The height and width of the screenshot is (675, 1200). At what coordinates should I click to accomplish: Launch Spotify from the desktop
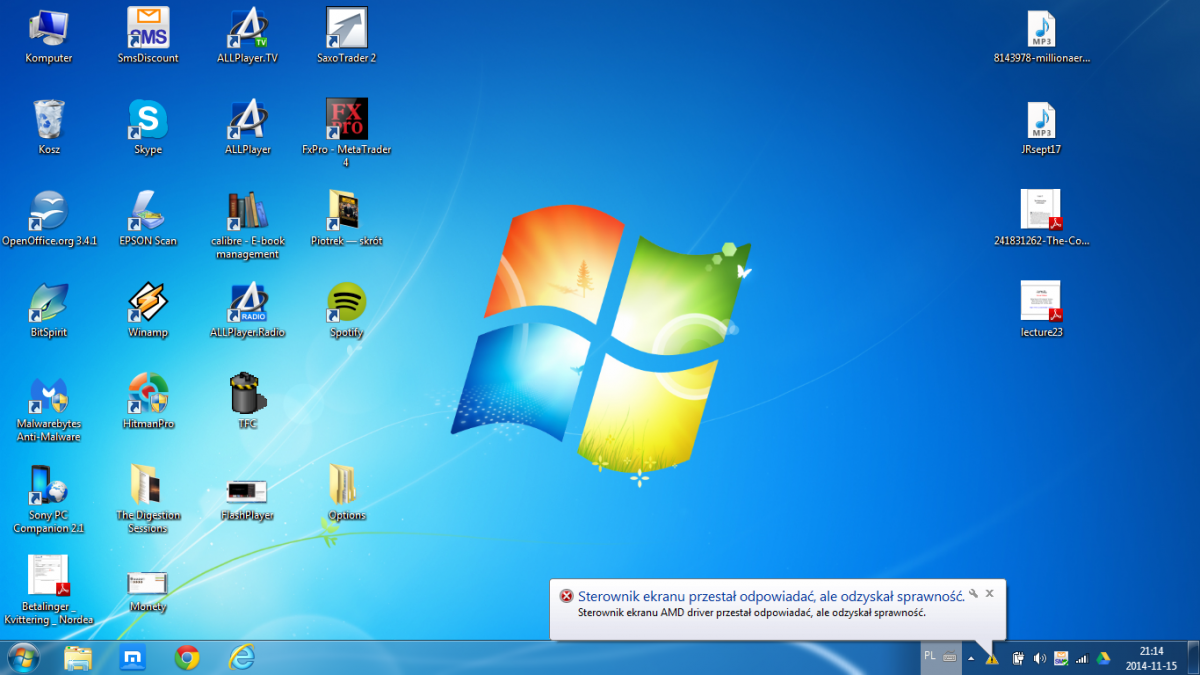[x=347, y=310]
